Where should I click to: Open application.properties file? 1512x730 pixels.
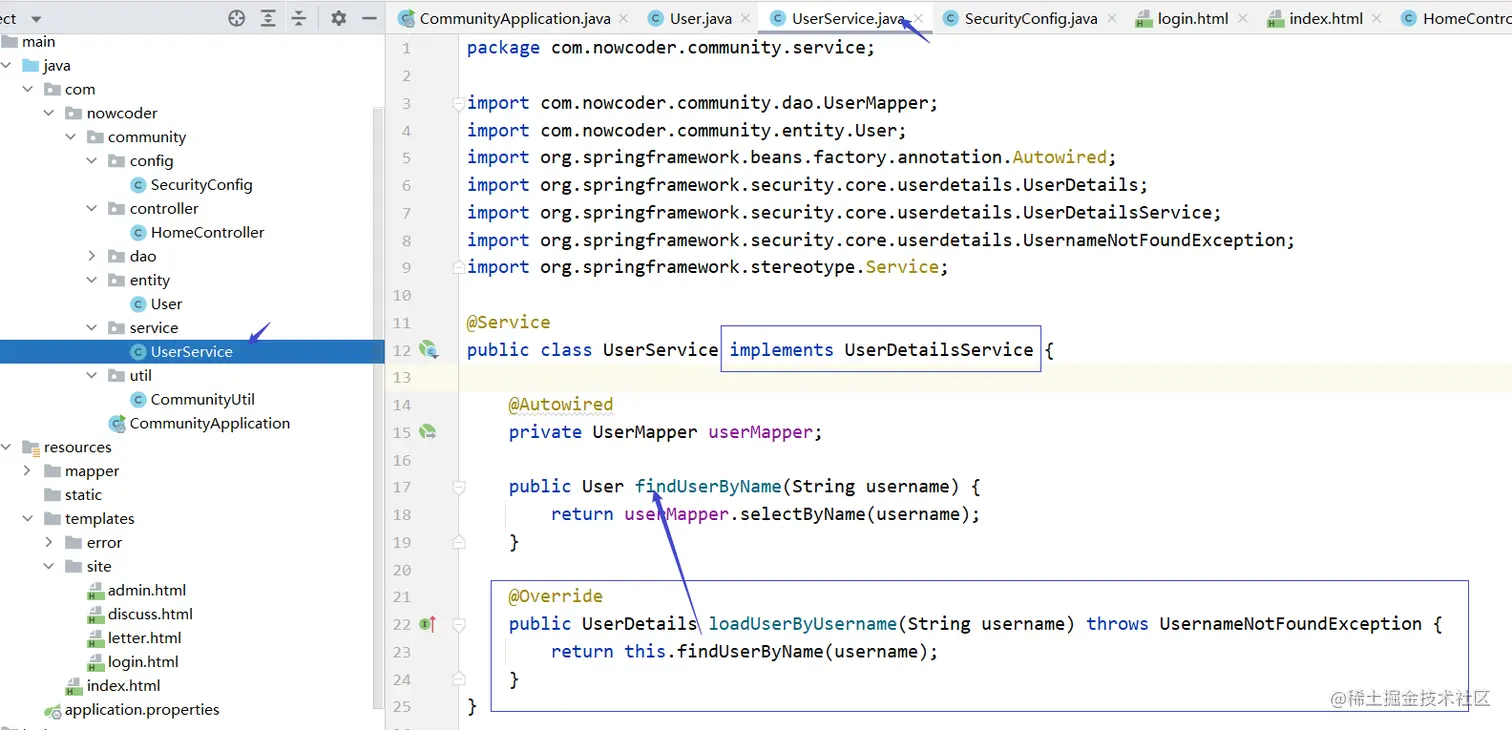(142, 710)
